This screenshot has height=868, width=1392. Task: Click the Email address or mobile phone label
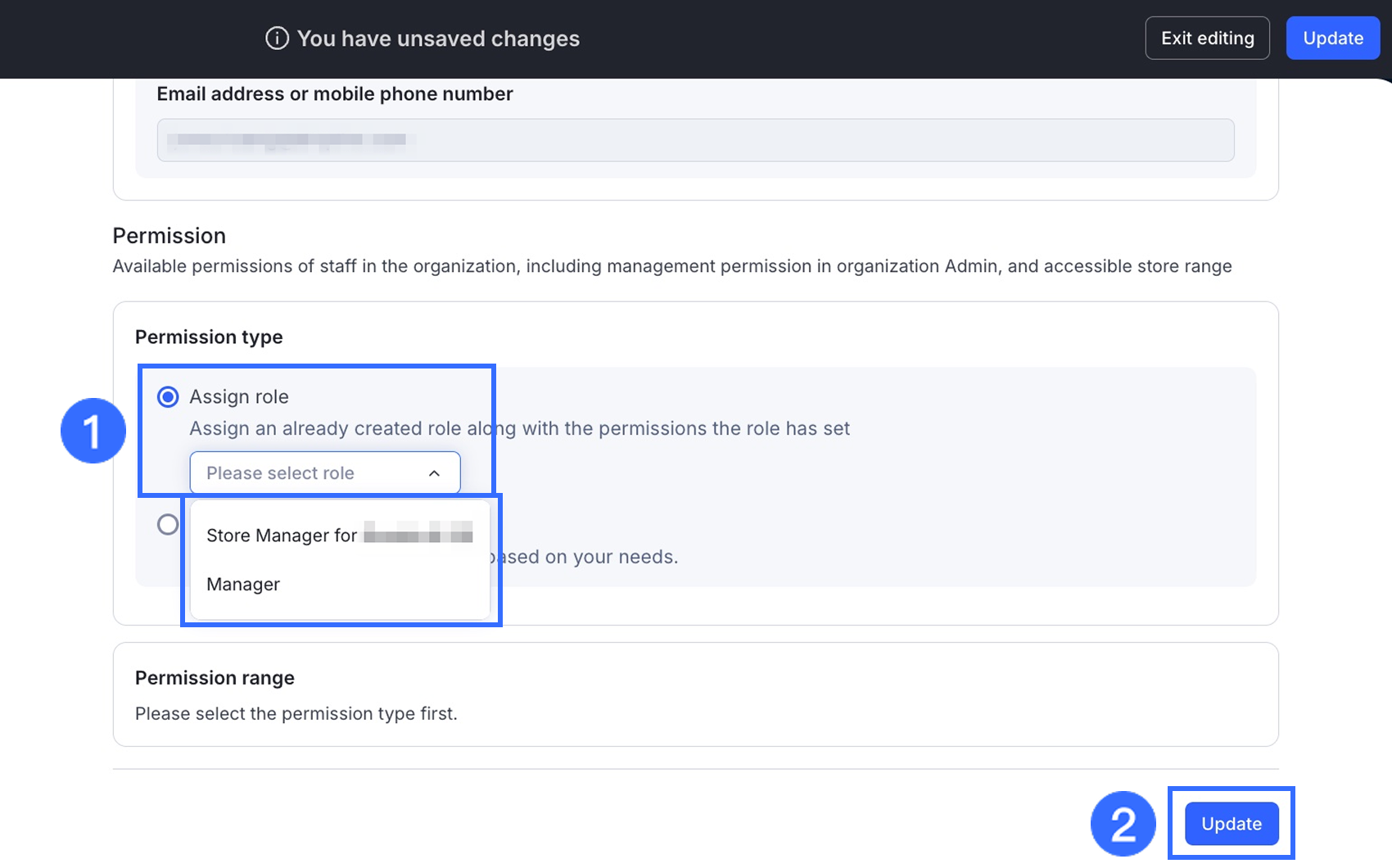pos(334,94)
